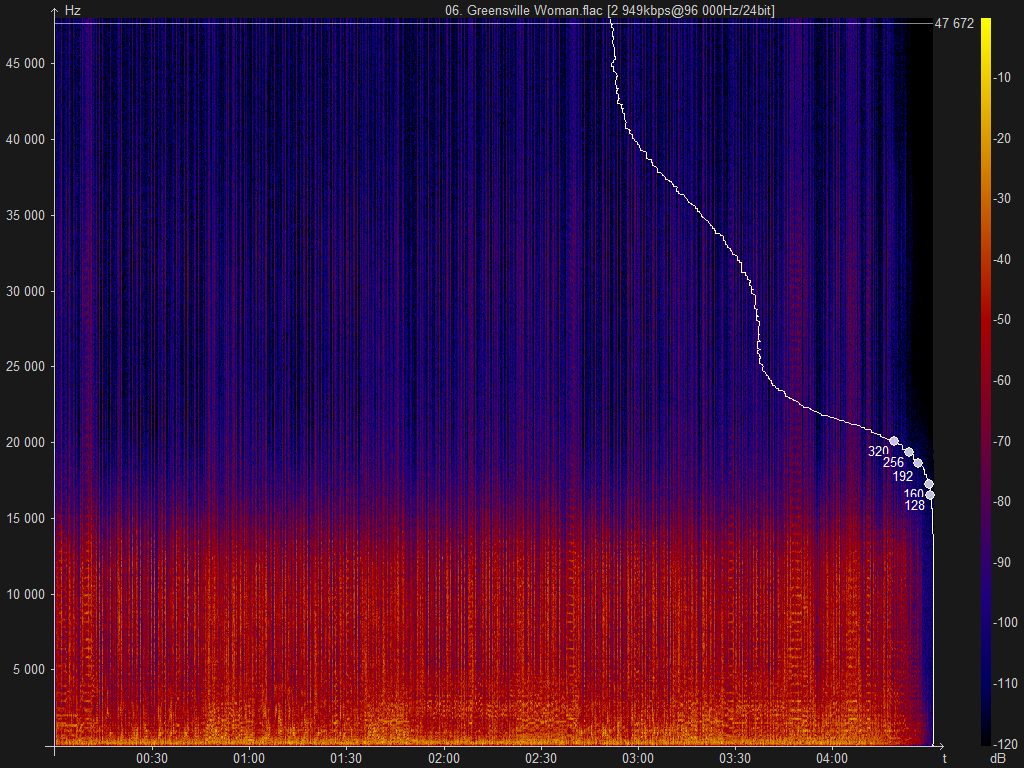The width and height of the screenshot is (1024, 768).
Task: Select the -10 level on color scale
Action: click(x=1002, y=77)
